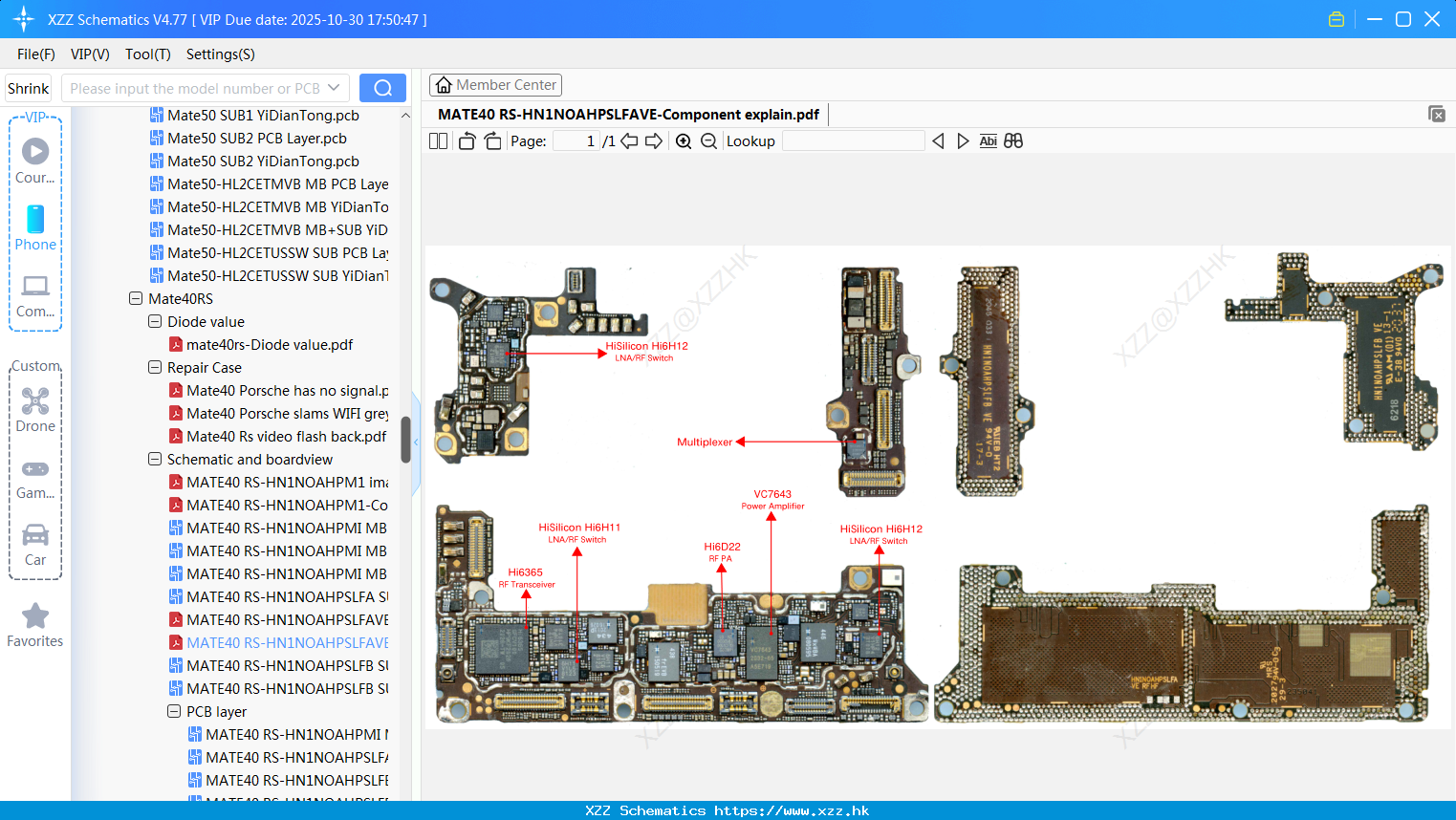Open Mate40 Porsche has no signal file
The image size is (1456, 820).
[279, 391]
